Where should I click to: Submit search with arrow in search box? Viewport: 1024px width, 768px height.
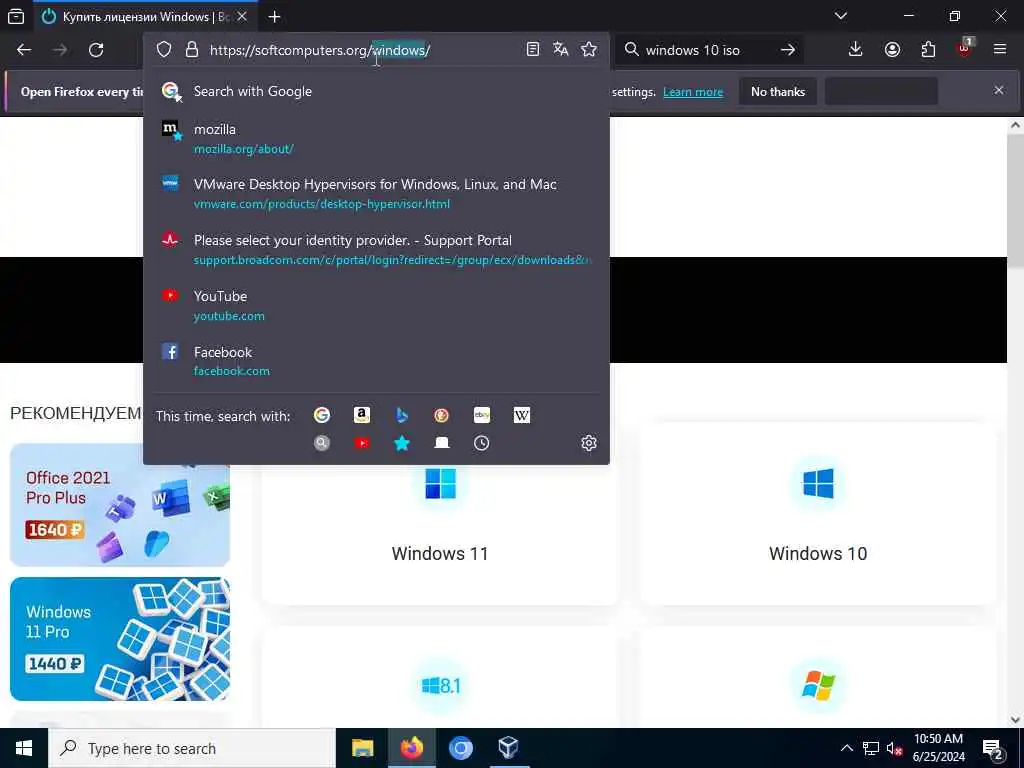788,50
